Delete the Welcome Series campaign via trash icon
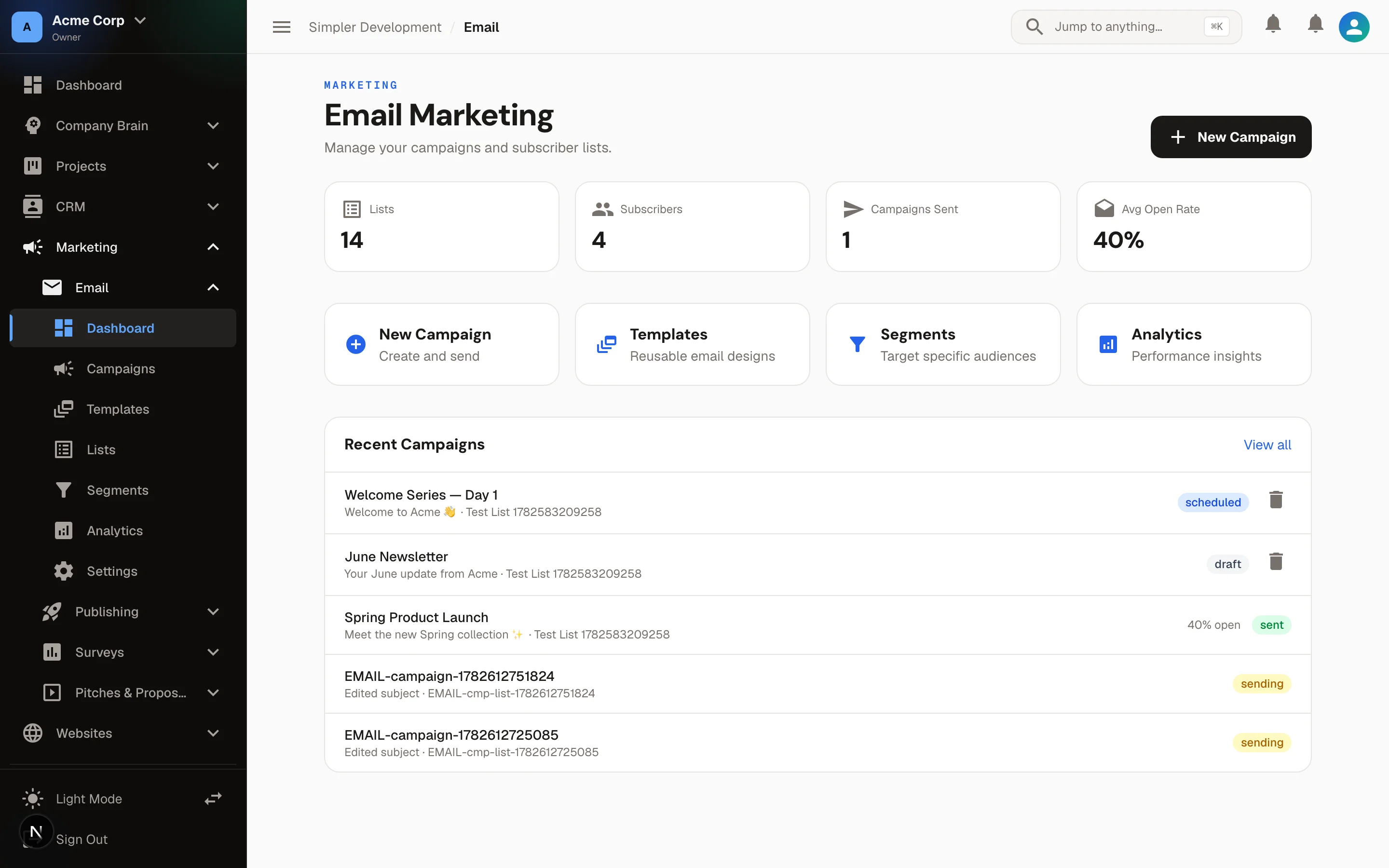Screen dimensions: 1389x868 click(x=1276, y=500)
